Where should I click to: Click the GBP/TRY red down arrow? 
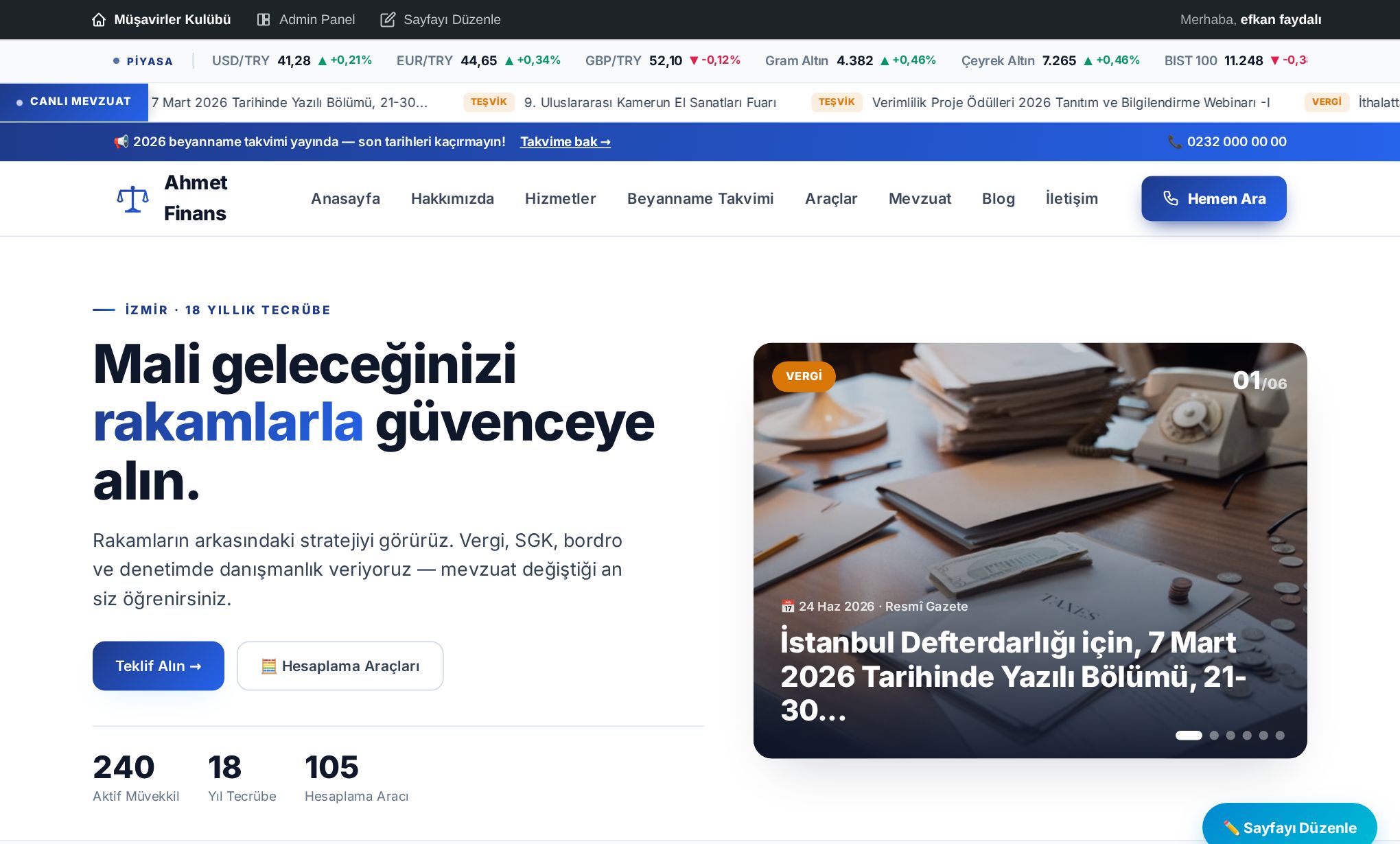pos(694,61)
